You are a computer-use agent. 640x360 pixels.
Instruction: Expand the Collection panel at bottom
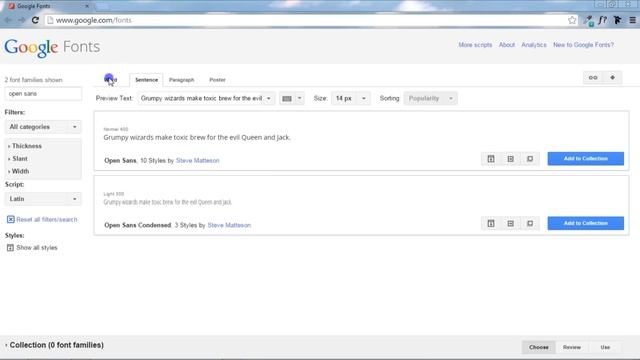pyautogui.click(x=55, y=345)
